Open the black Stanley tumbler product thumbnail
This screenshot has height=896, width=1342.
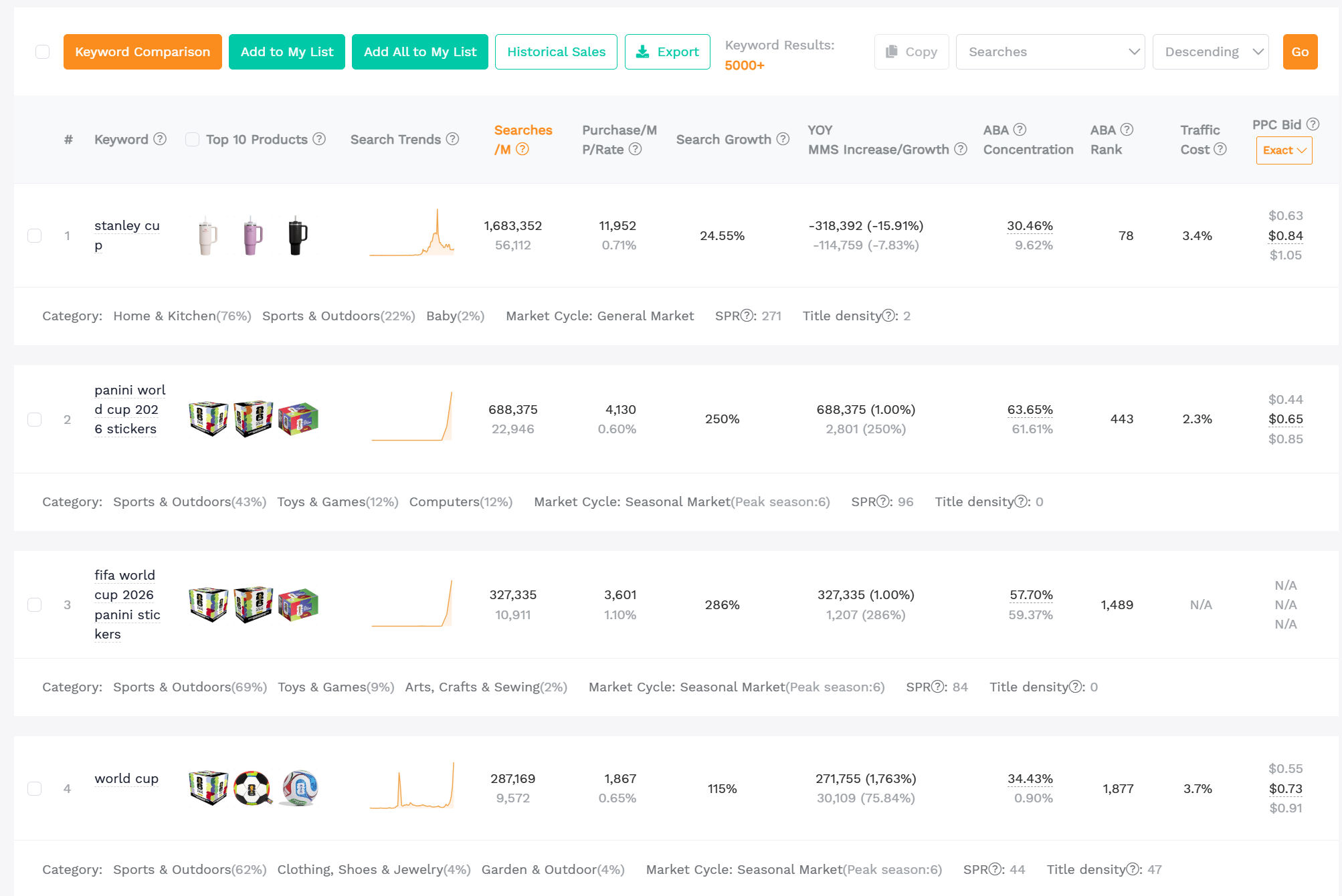(297, 235)
